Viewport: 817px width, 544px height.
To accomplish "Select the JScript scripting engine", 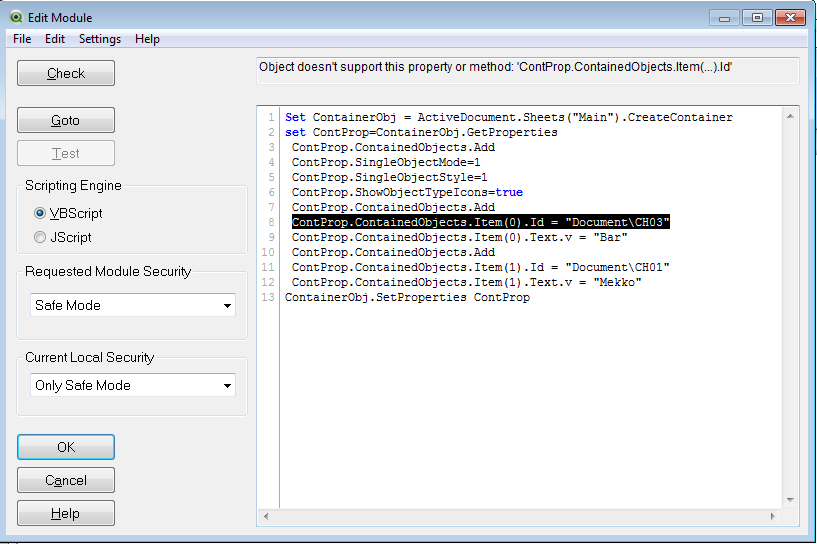I will pos(40,237).
